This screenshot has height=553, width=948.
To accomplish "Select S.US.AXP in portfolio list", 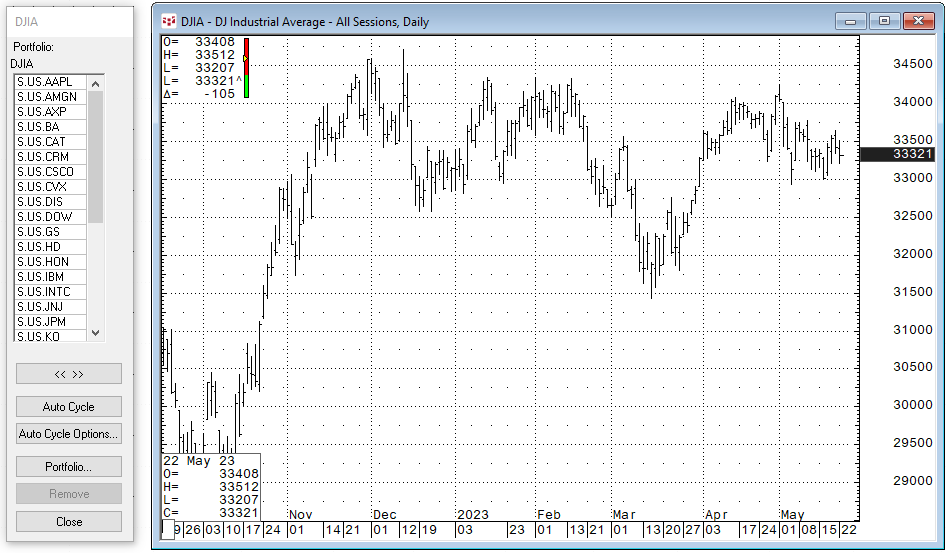I will 51,112.
